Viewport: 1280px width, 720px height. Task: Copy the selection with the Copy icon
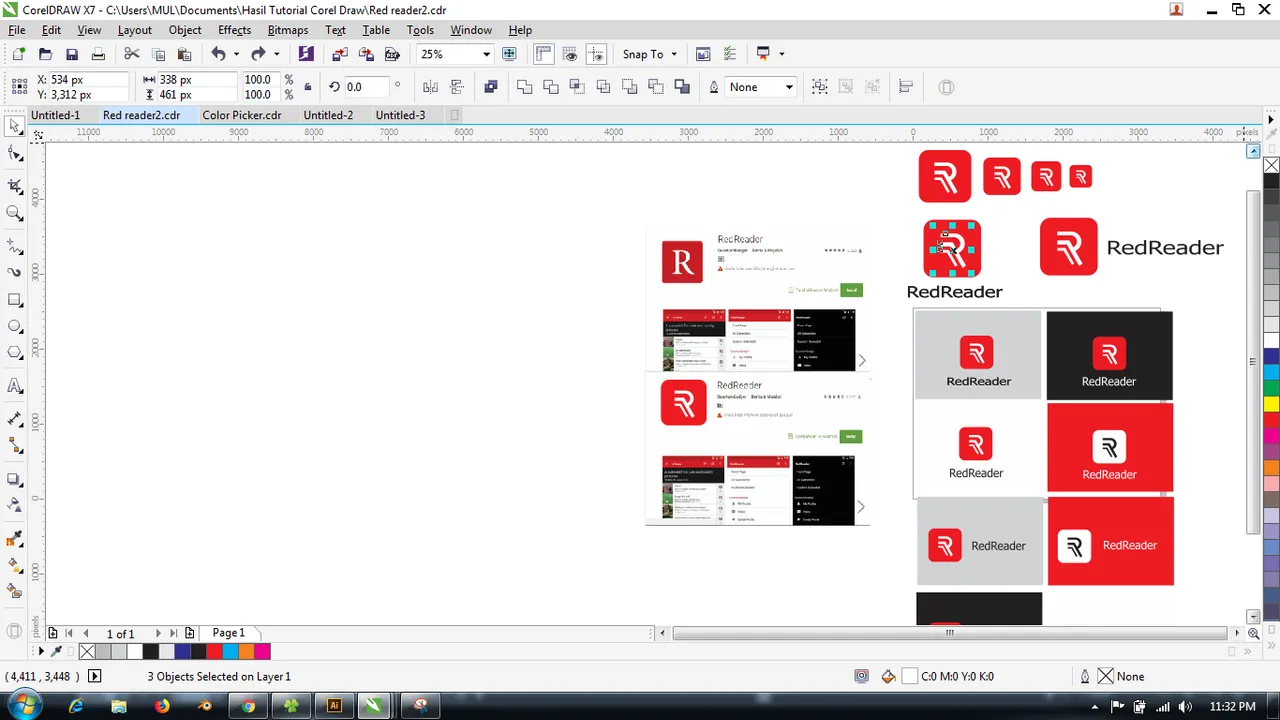[158, 54]
